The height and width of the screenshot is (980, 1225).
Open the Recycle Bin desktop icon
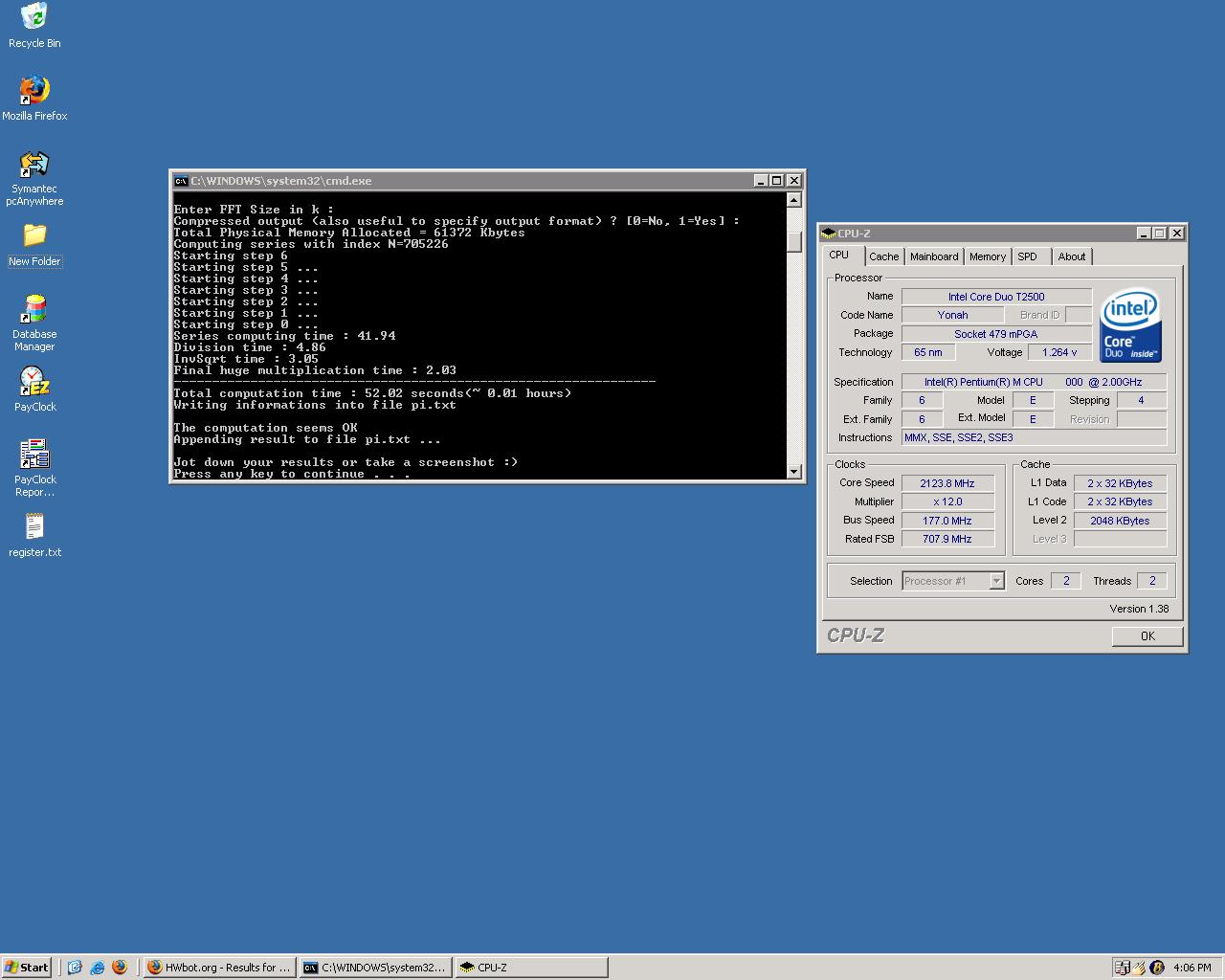tap(34, 18)
